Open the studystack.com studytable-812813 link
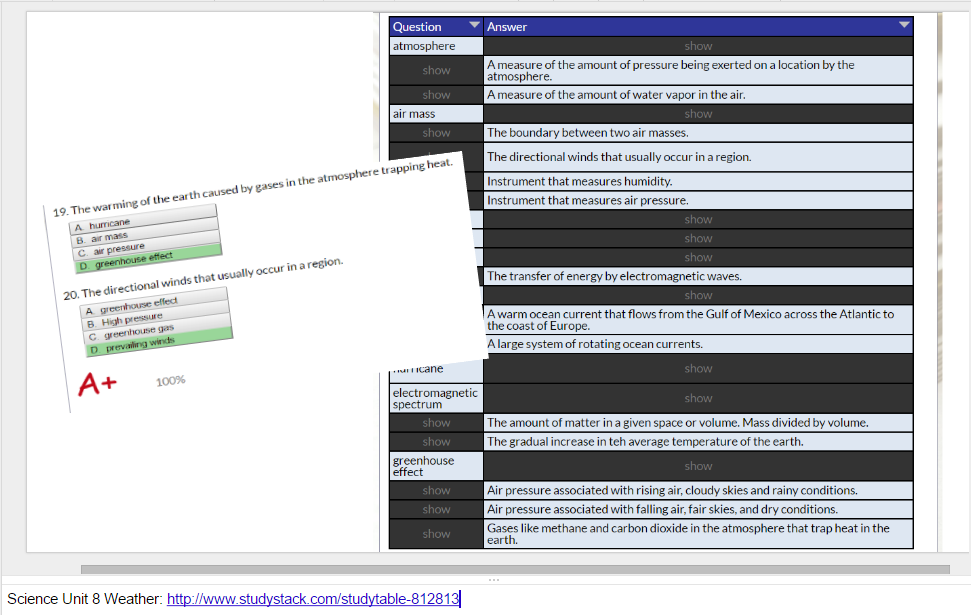The image size is (971, 615). [313, 599]
